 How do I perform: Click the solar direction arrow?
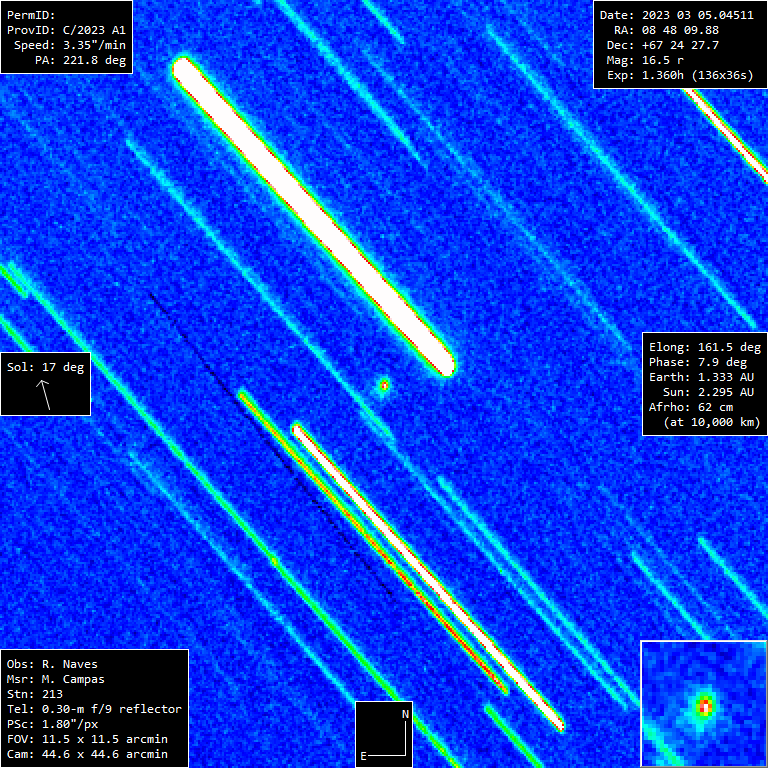(44, 395)
